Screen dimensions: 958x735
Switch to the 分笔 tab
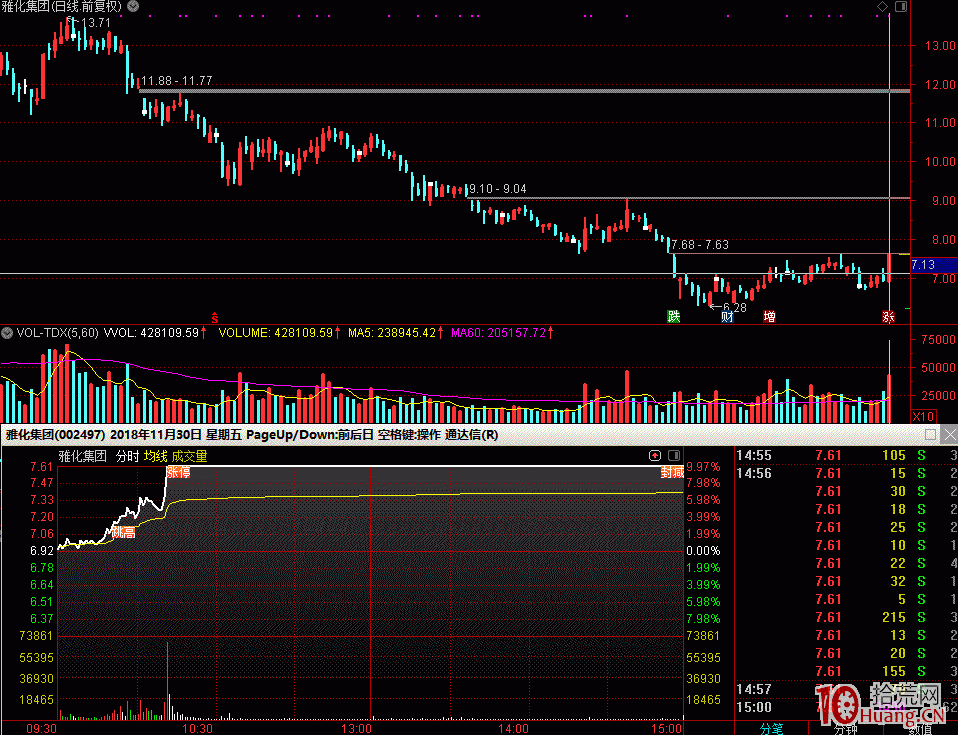point(772,728)
